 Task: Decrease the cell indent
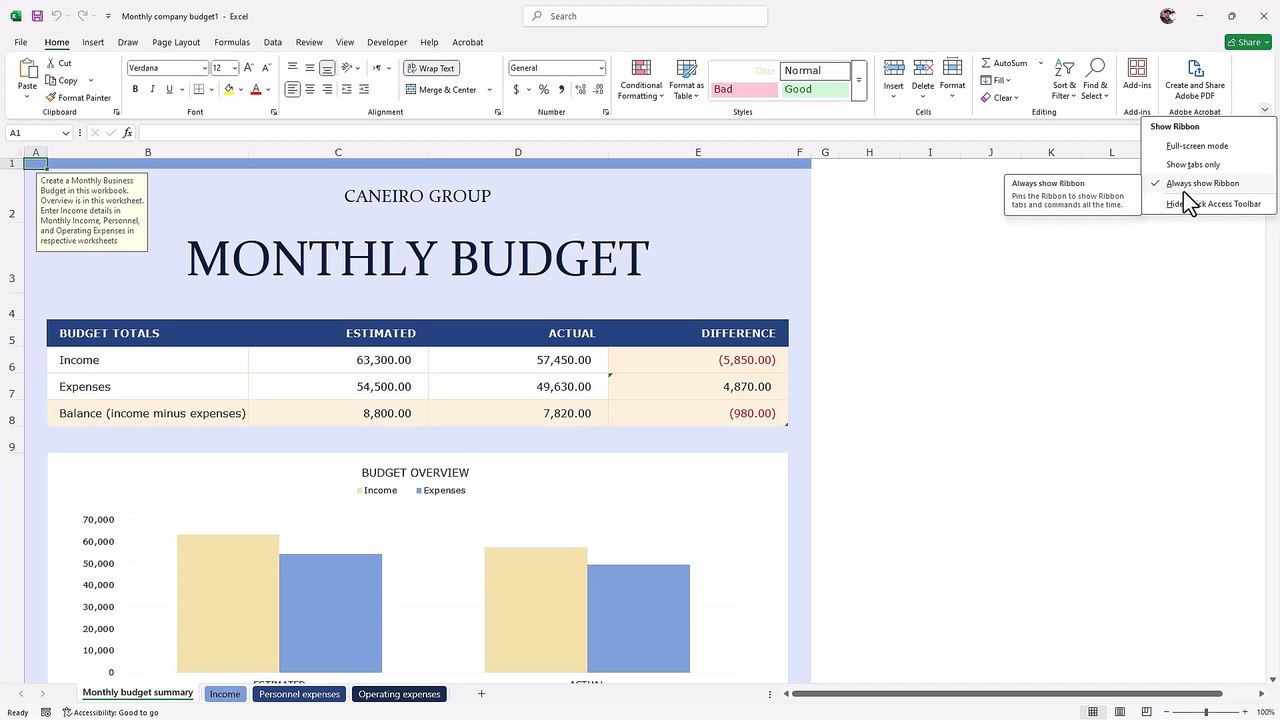point(347,89)
